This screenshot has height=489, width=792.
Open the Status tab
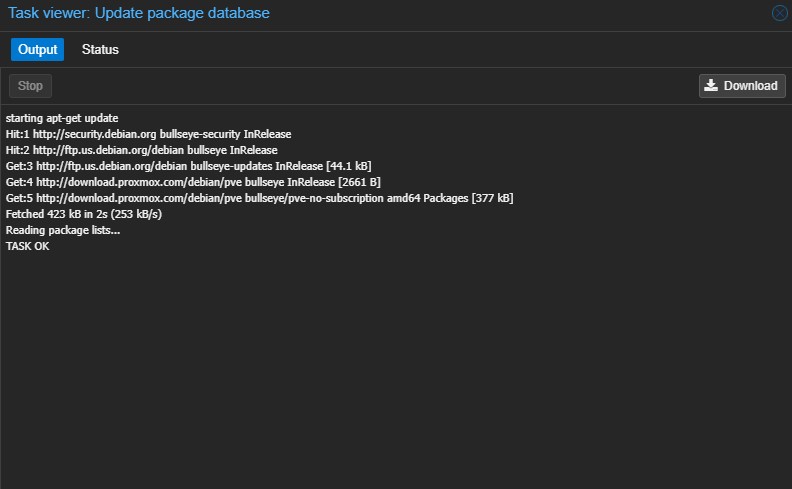coord(100,50)
